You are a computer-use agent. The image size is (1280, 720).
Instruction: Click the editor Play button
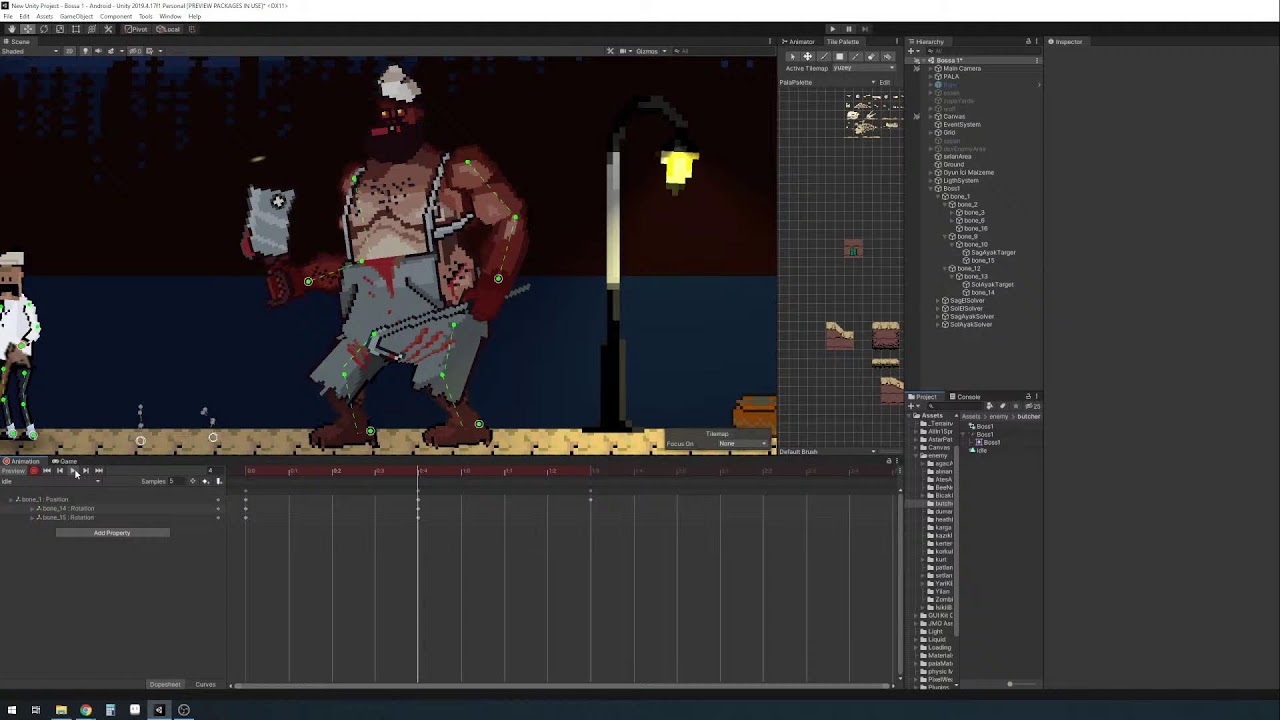(832, 29)
